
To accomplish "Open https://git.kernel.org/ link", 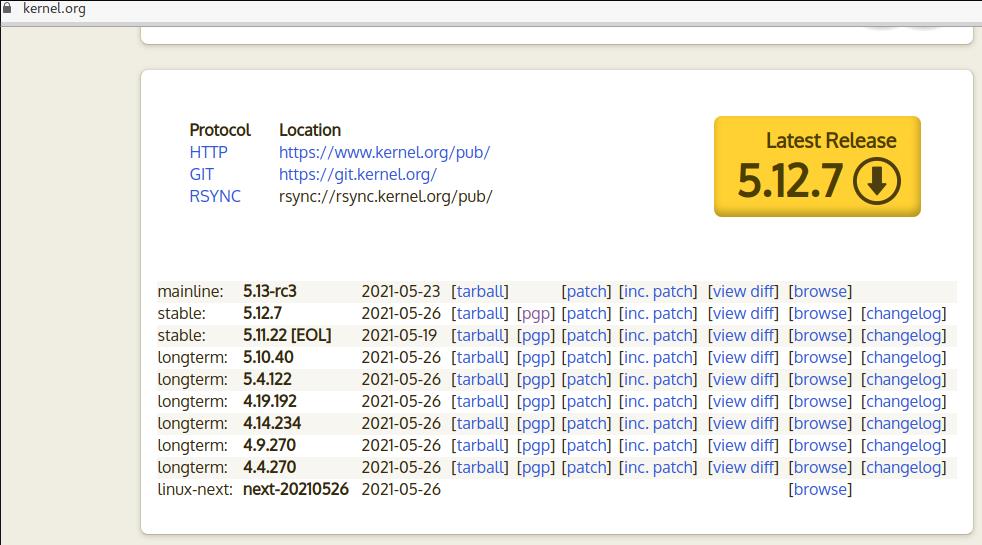I will tap(358, 174).
